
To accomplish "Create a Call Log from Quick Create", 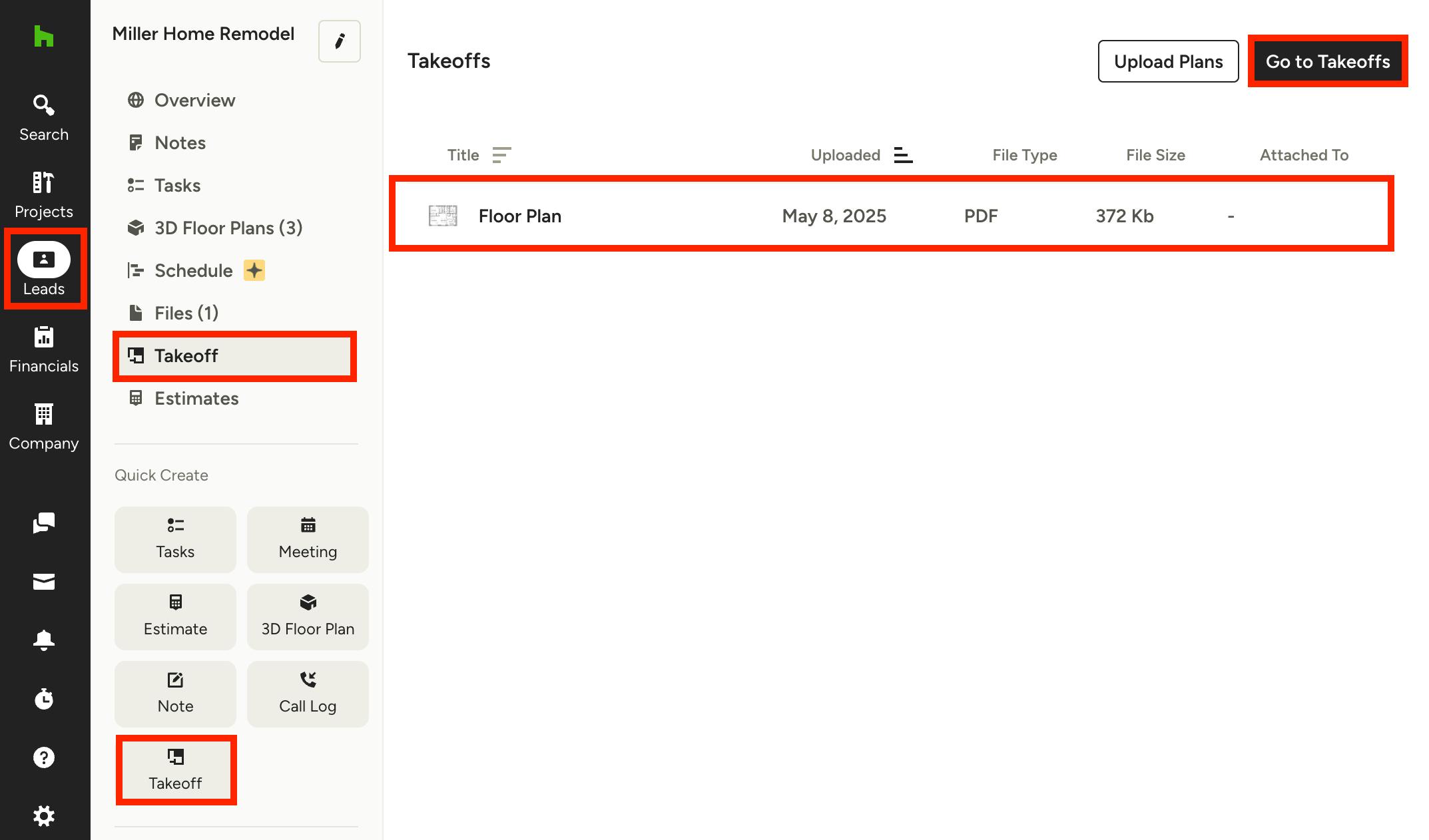I will (308, 694).
